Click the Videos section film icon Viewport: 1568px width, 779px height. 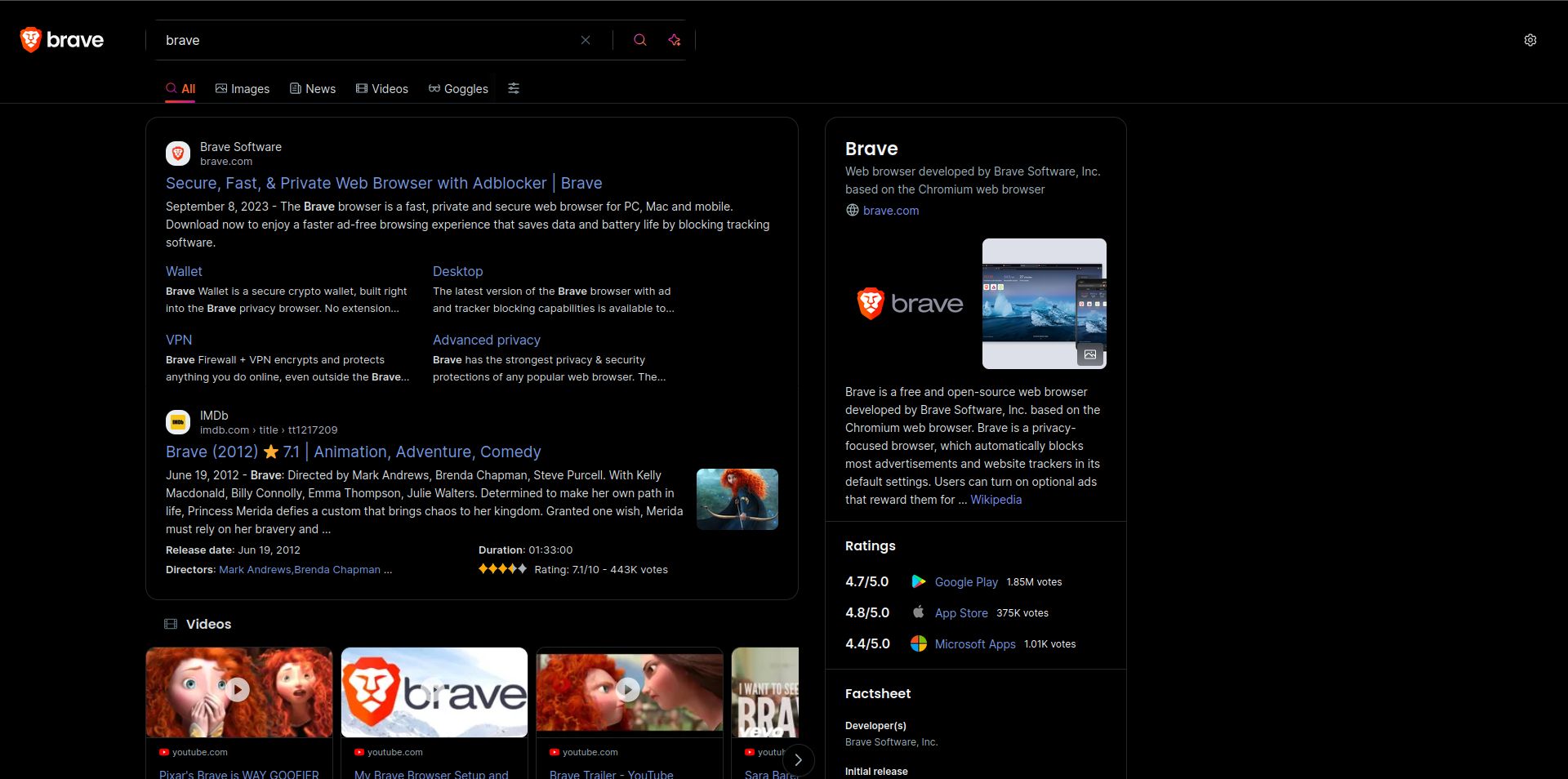(x=171, y=624)
